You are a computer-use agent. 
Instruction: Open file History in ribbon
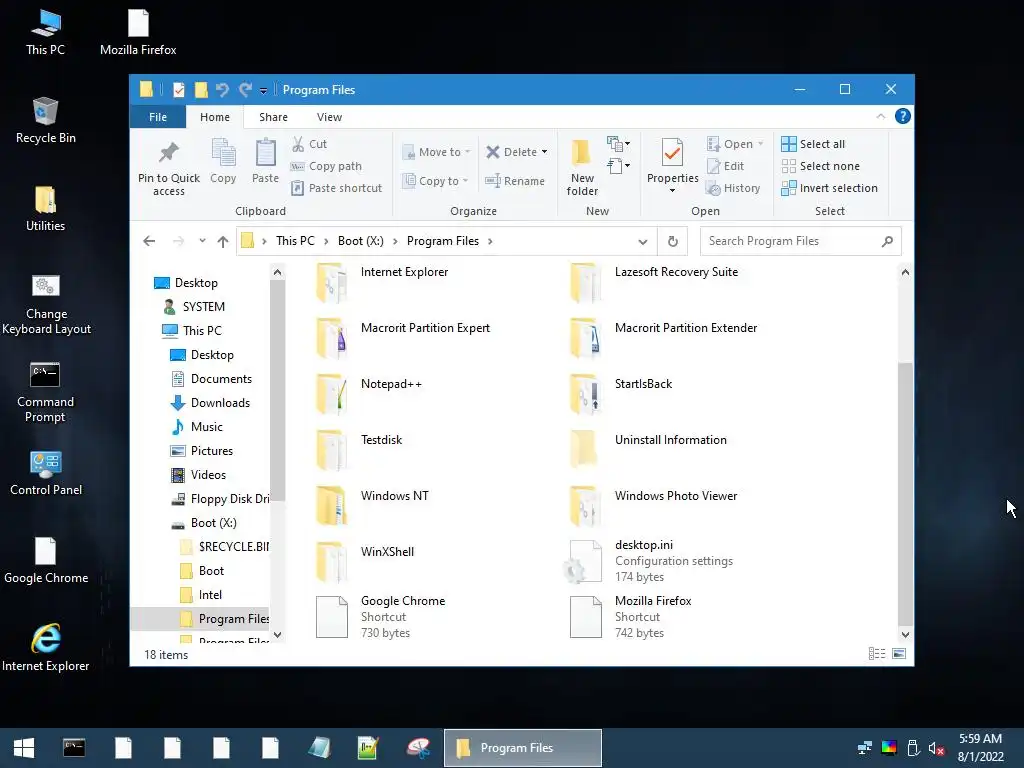tap(733, 188)
